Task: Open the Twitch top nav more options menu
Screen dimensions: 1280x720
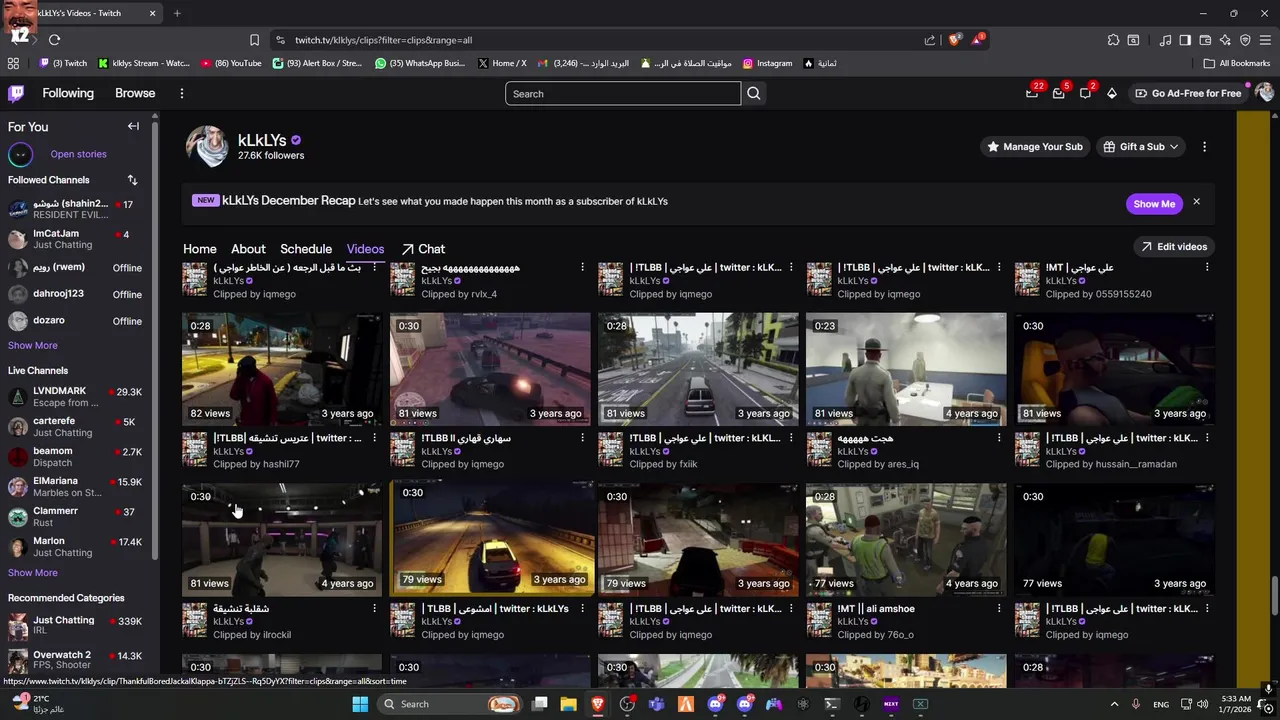Action: tap(181, 93)
